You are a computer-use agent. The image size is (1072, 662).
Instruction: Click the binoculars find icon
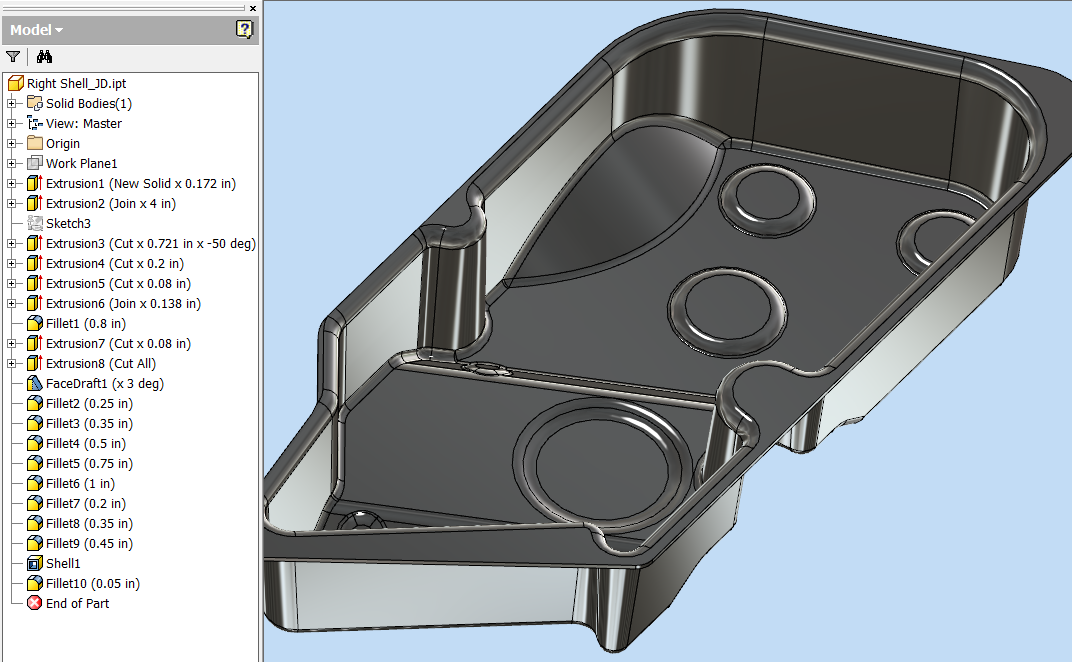(x=44, y=57)
